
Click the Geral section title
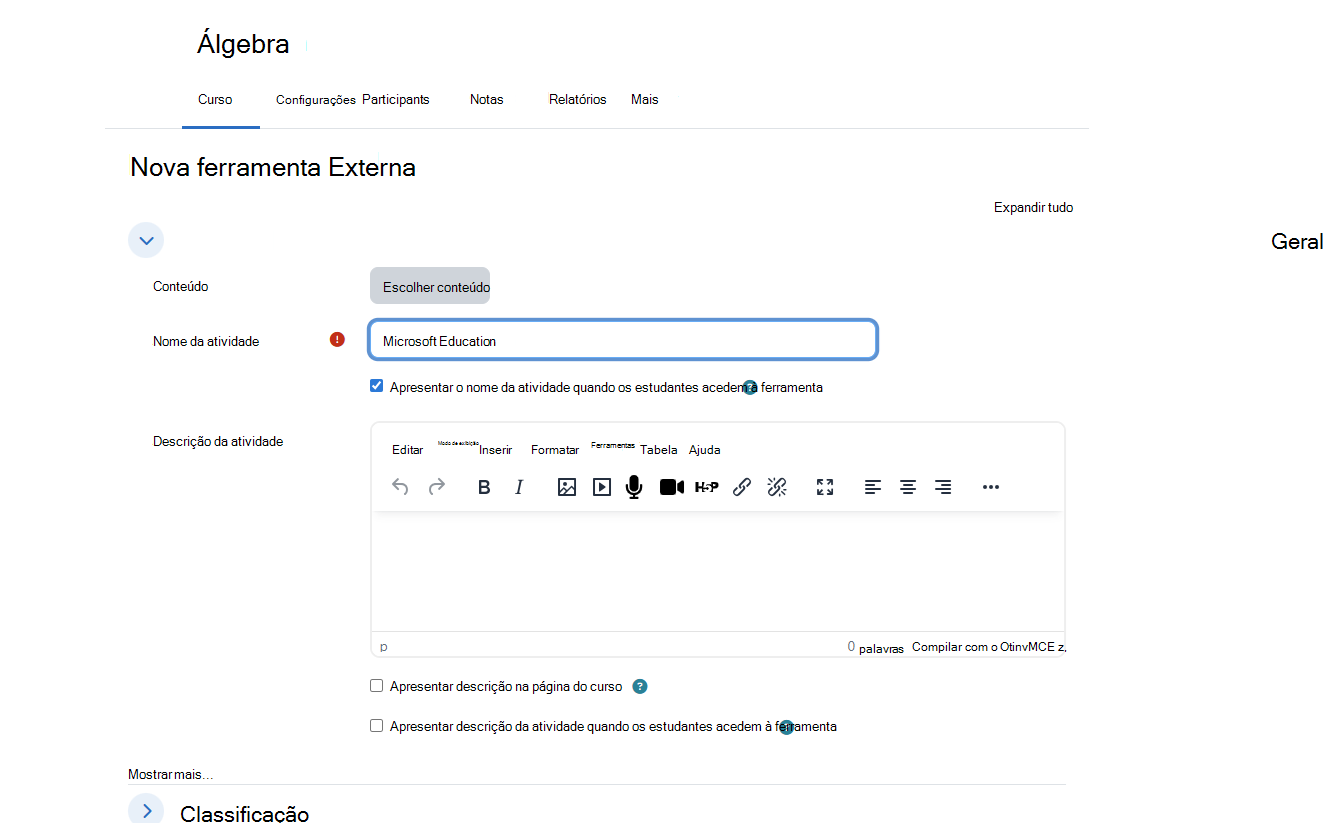click(1297, 242)
